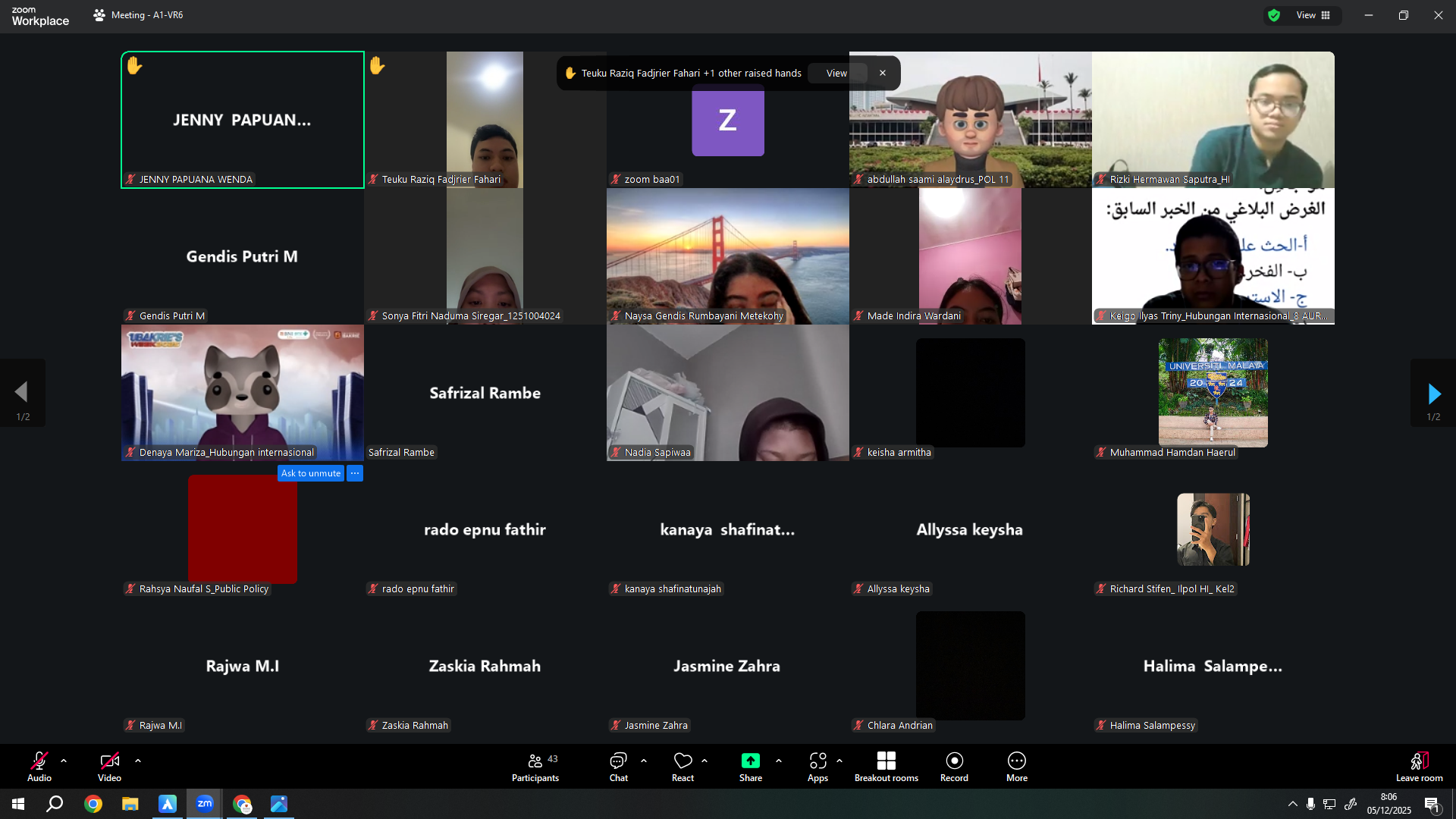Click the name label Jasmine Zahra
Viewport: 1456px width, 819px height.
point(656,726)
